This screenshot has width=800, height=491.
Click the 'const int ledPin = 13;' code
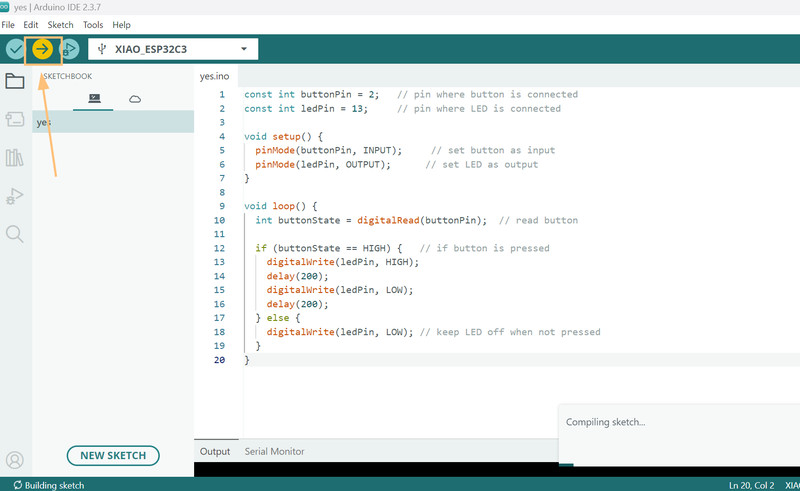(306, 109)
